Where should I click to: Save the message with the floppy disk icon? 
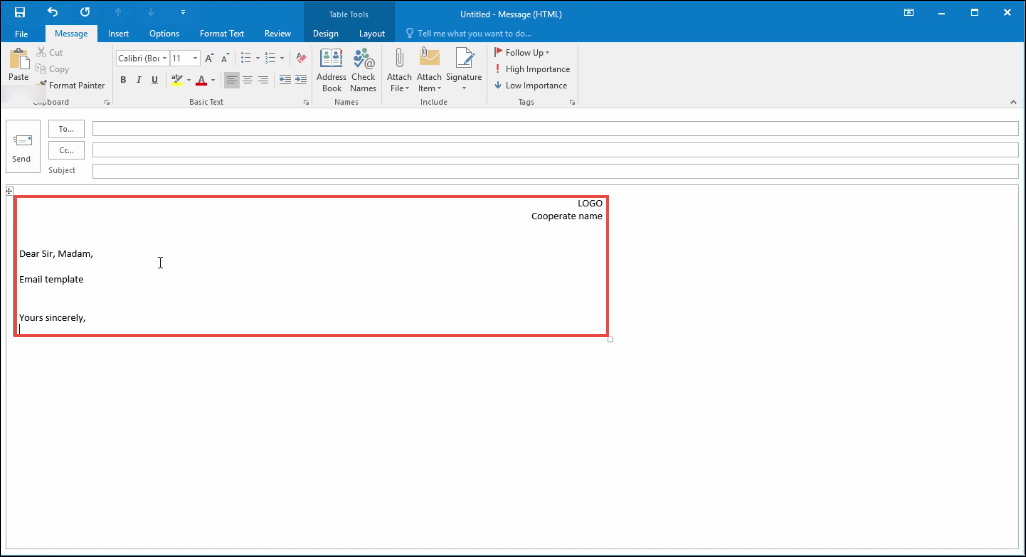(x=20, y=12)
